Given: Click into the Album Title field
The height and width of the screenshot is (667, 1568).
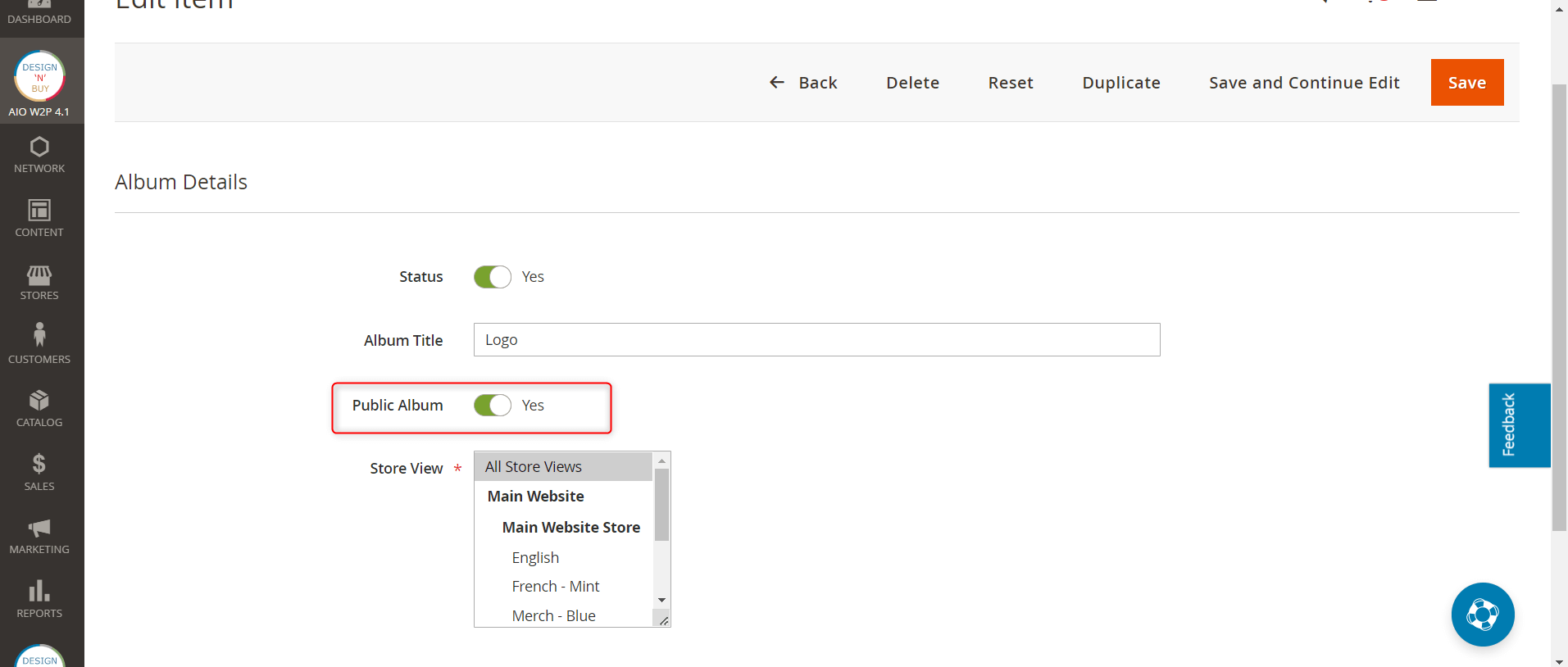Looking at the screenshot, I should [817, 339].
